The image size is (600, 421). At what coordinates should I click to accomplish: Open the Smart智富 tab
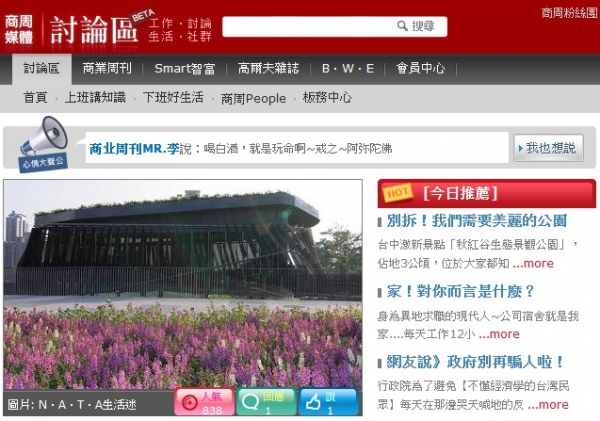click(184, 69)
